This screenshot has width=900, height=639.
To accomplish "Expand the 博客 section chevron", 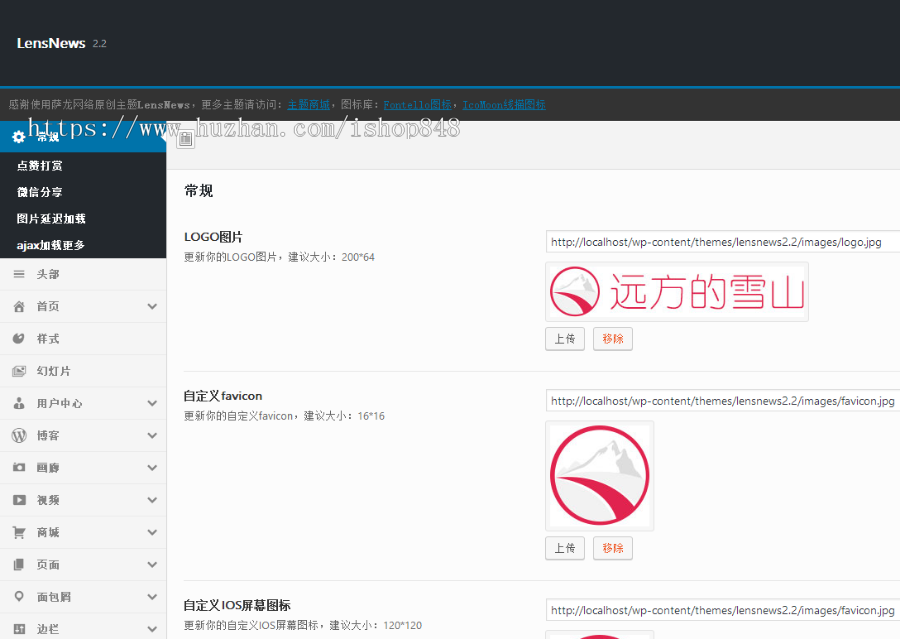I will pos(152,436).
